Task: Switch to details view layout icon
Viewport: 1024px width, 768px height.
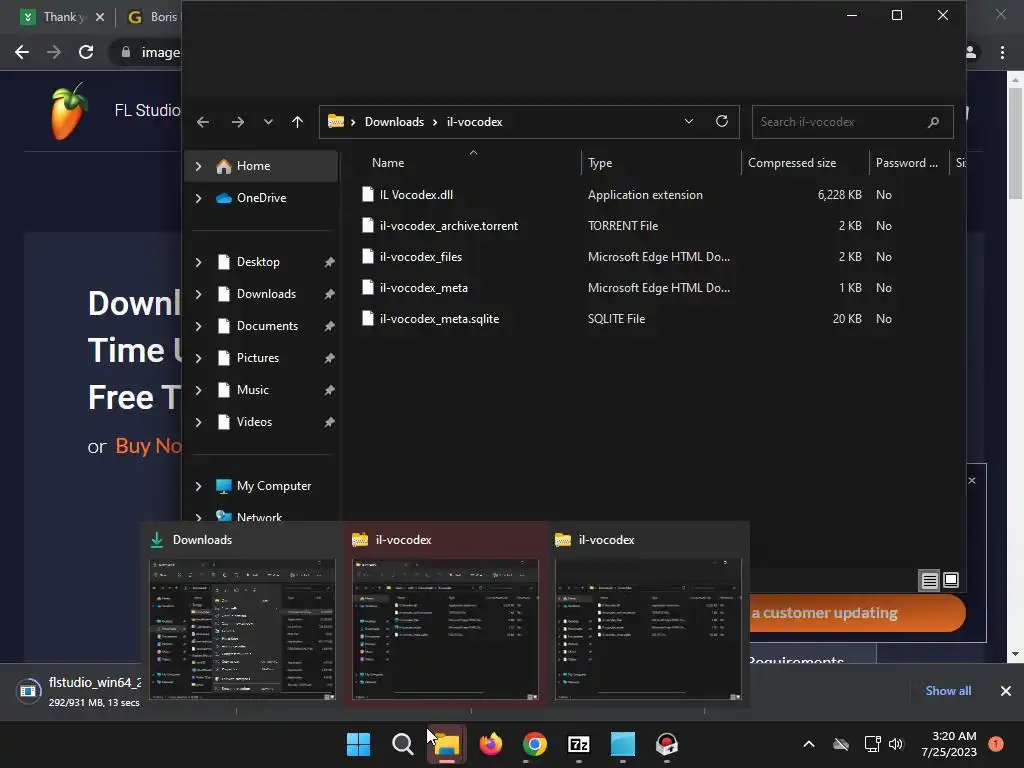Action: [929, 580]
